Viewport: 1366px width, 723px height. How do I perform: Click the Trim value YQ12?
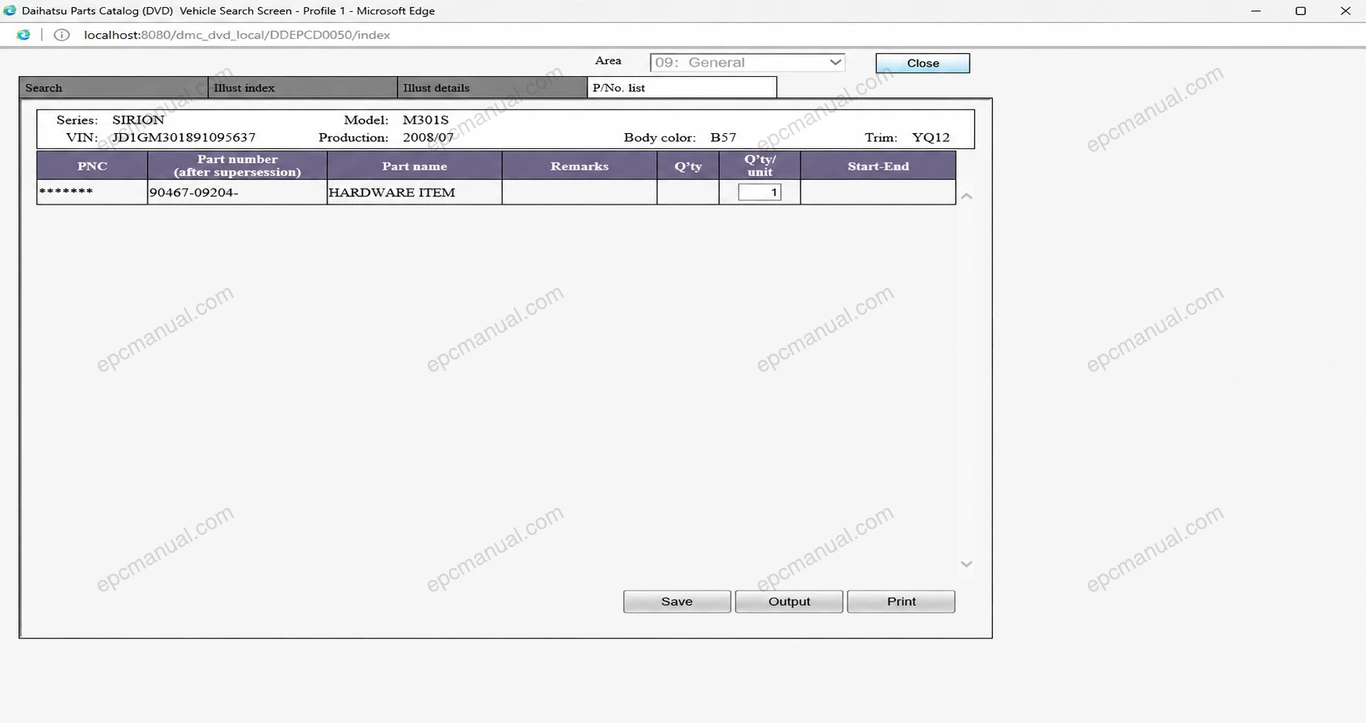click(x=931, y=137)
